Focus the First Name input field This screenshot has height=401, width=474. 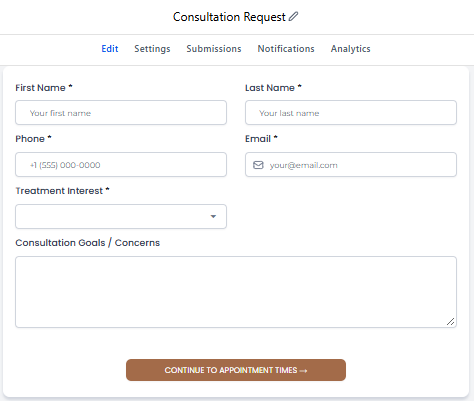click(x=121, y=113)
